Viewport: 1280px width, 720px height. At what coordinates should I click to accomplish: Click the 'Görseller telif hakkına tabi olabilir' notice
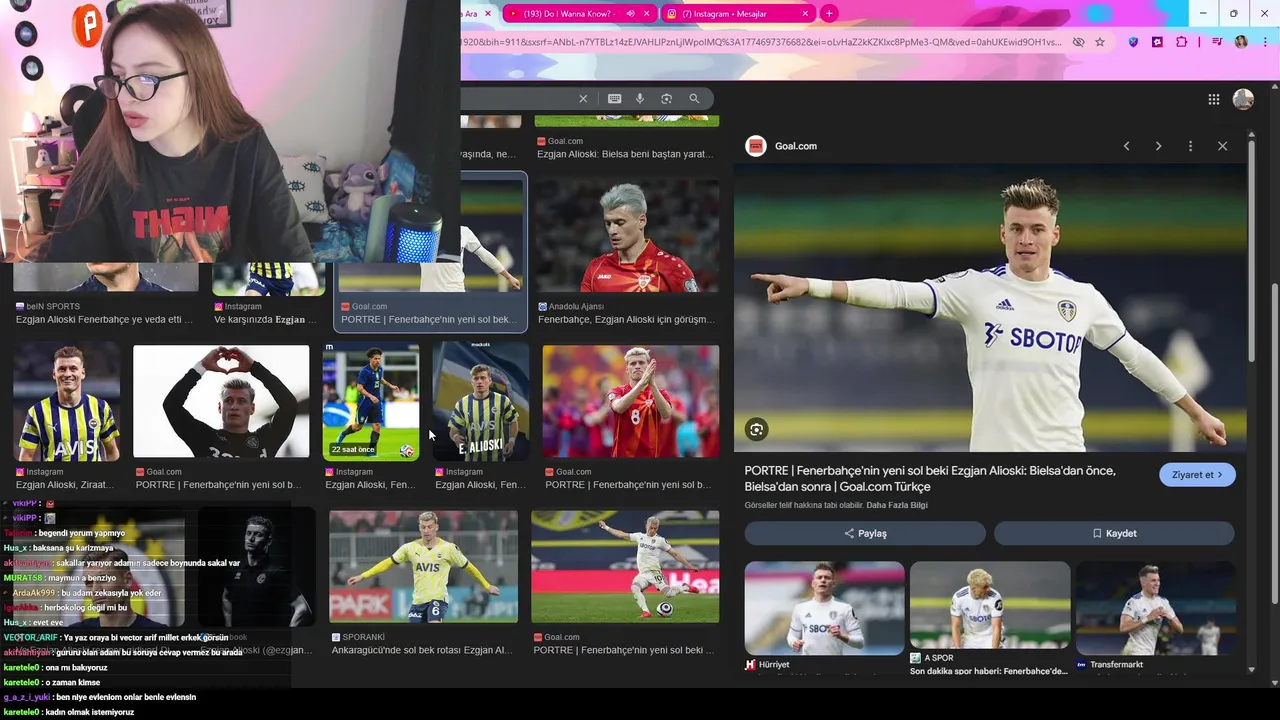[x=804, y=505]
